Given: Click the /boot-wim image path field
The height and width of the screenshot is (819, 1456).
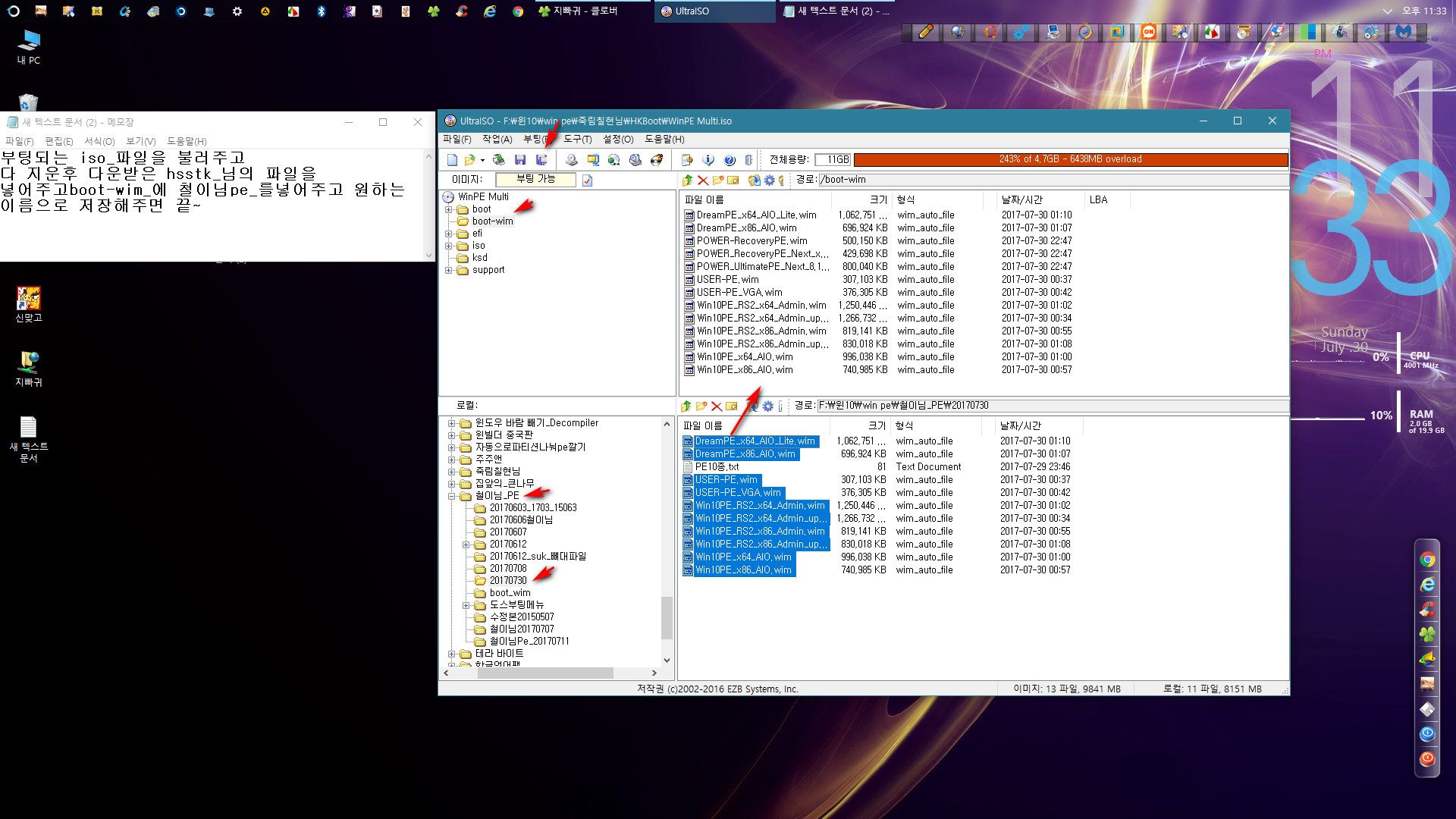Looking at the screenshot, I should point(1053,180).
